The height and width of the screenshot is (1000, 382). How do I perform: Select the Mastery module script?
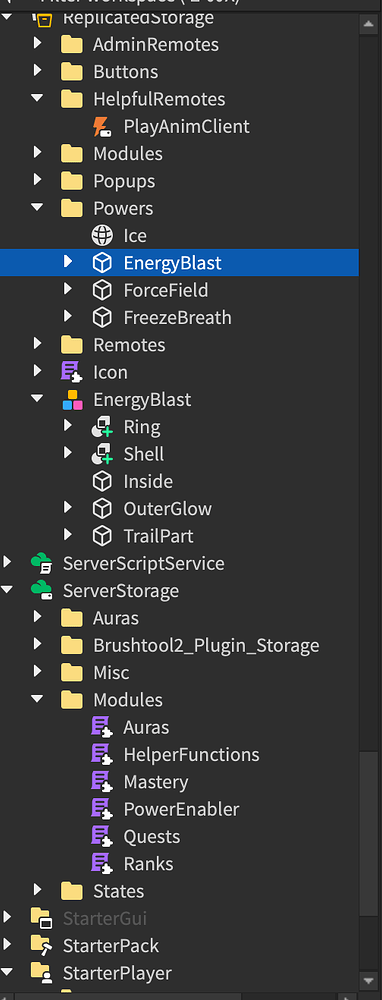pyautogui.click(x=156, y=782)
